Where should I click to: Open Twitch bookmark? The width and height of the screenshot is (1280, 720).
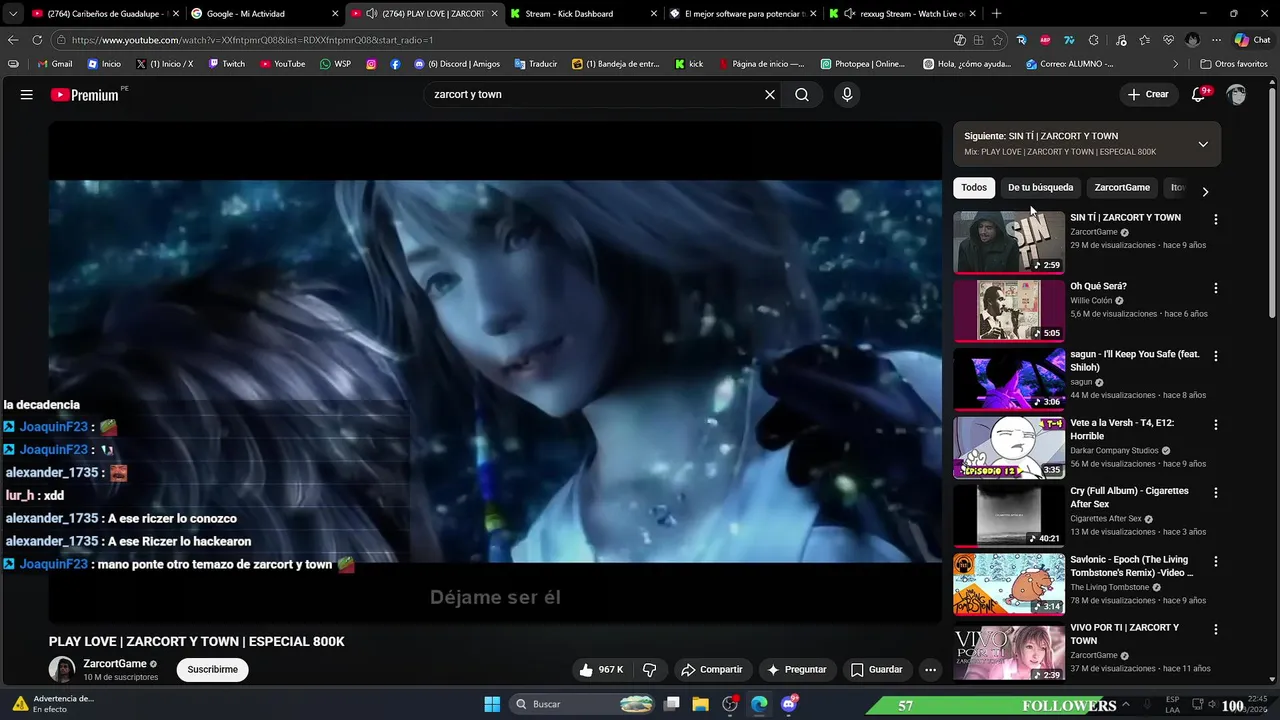pos(226,64)
